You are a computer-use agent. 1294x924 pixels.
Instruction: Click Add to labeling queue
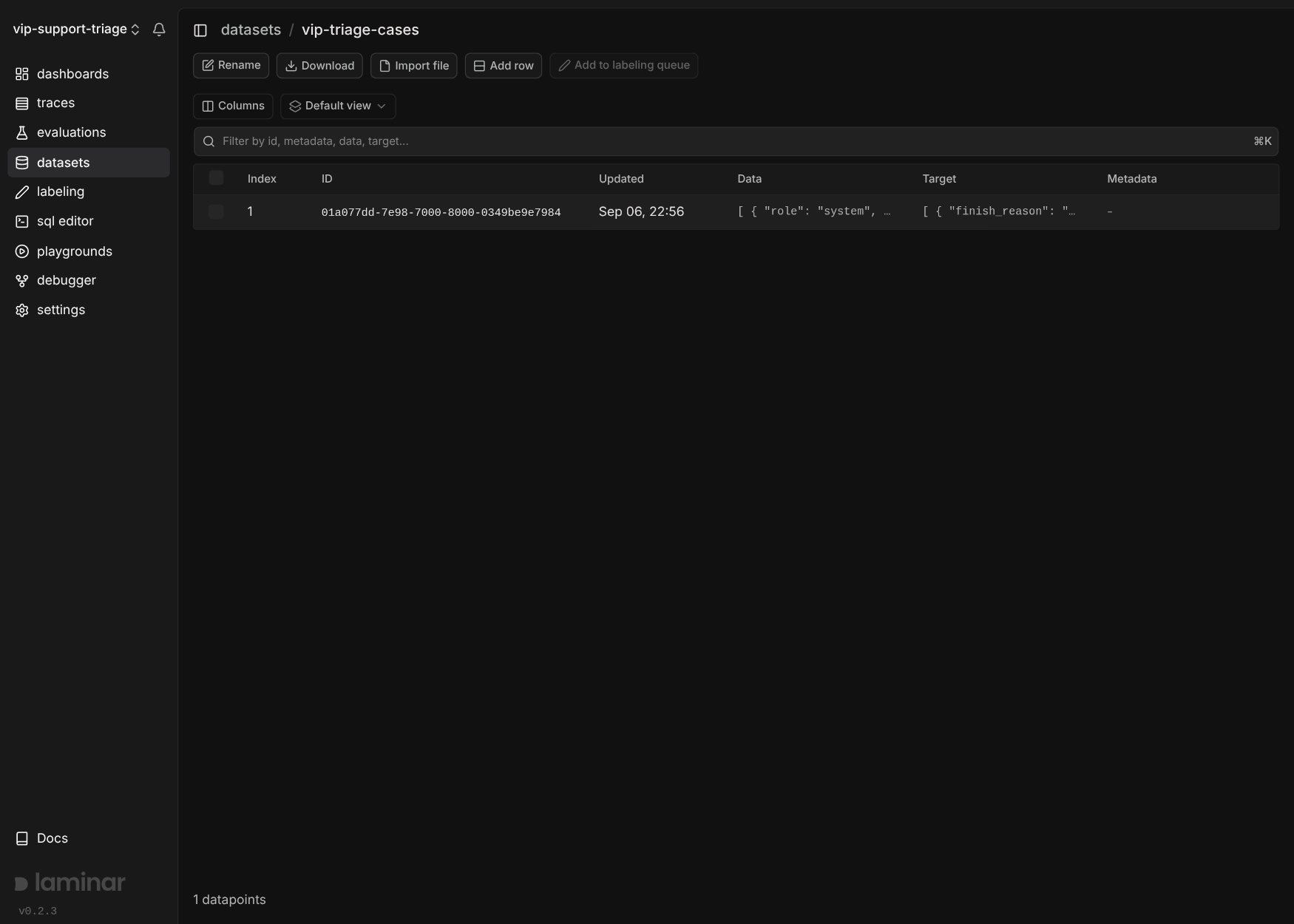click(x=623, y=65)
